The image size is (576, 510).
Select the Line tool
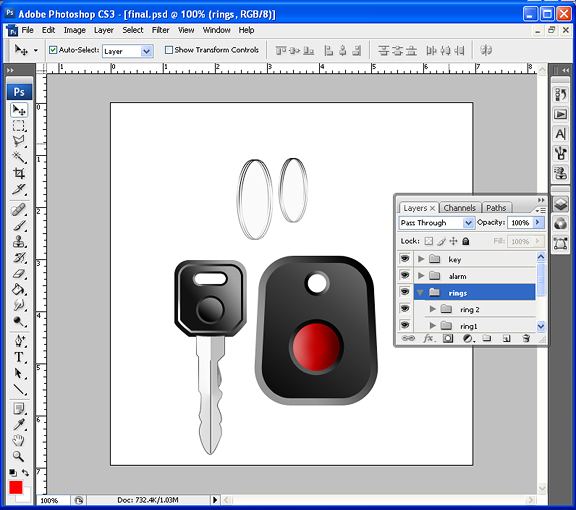click(x=19, y=389)
